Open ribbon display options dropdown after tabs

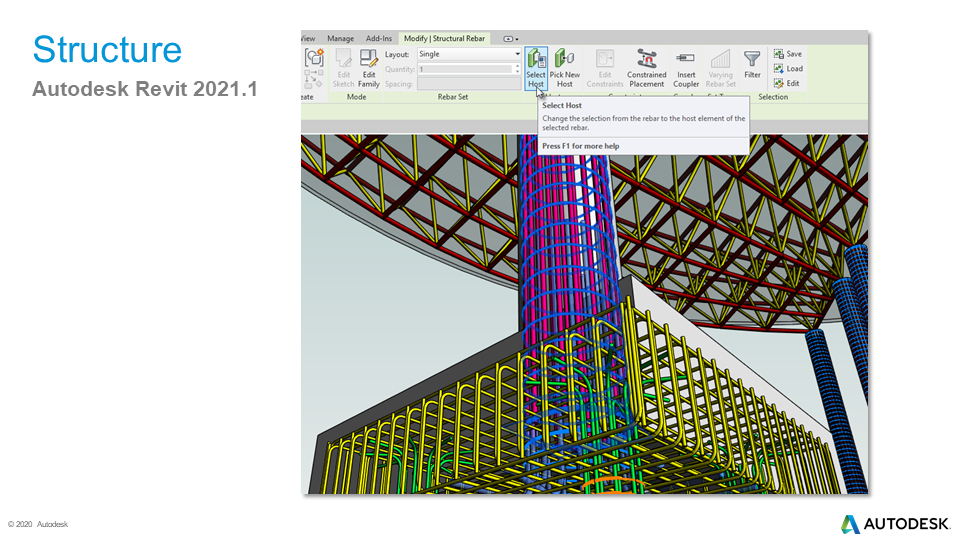511,39
